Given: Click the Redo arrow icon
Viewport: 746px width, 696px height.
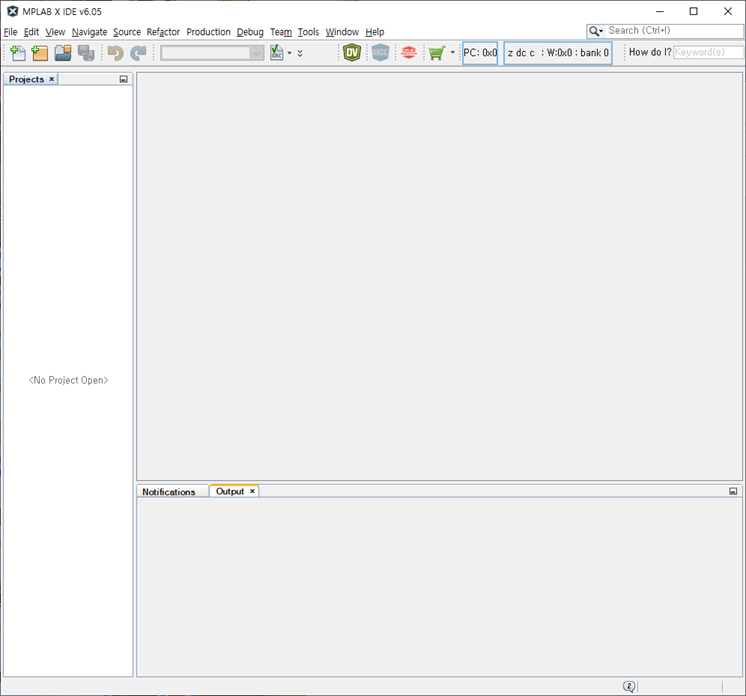Looking at the screenshot, I should [x=138, y=53].
